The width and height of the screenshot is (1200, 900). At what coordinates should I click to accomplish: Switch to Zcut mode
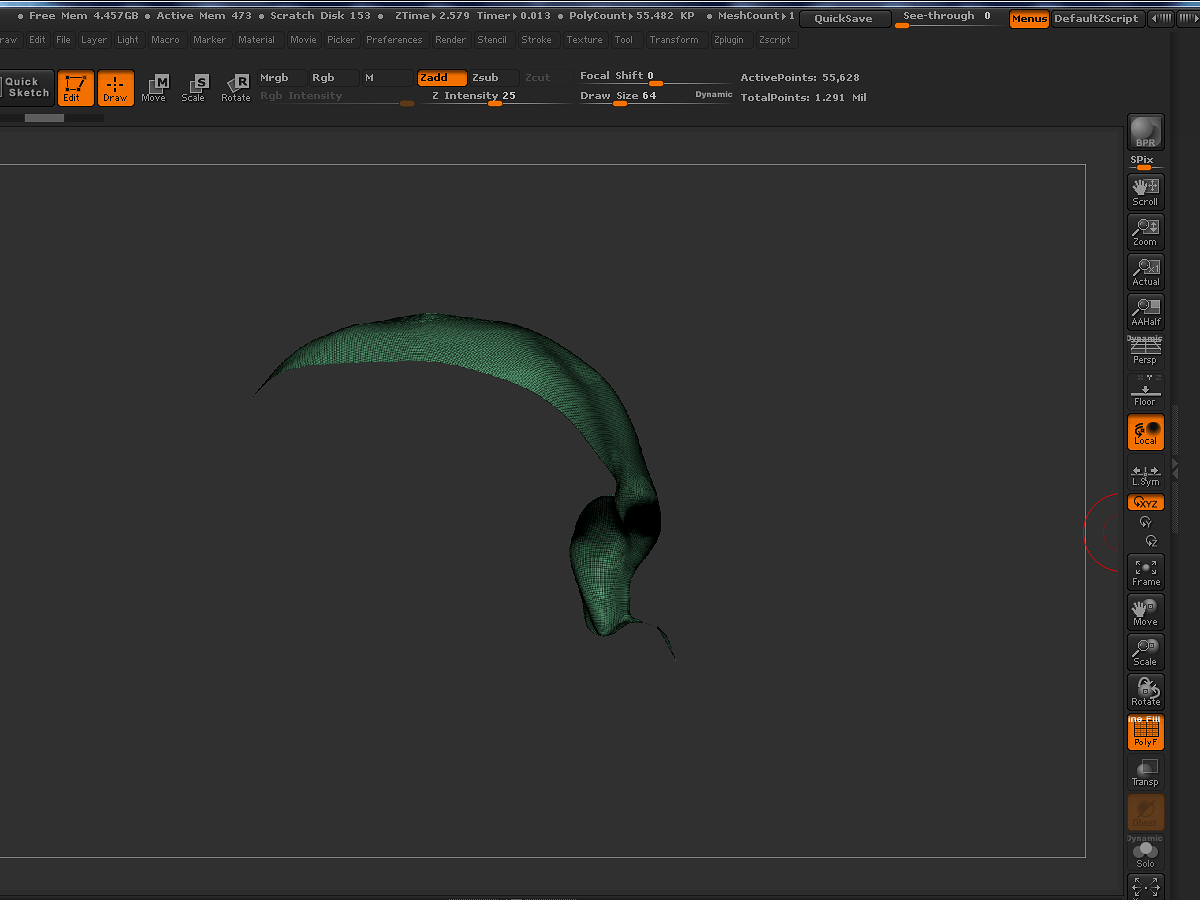[545, 78]
